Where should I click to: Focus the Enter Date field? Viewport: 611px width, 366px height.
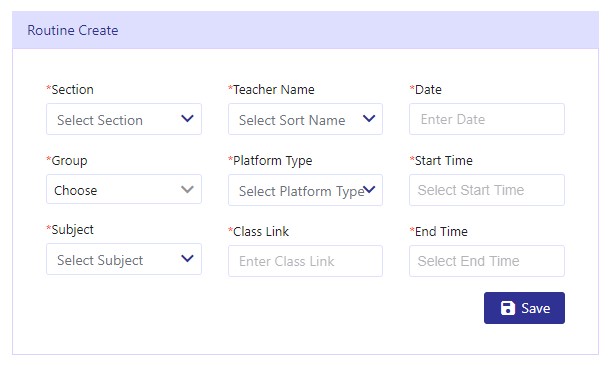[487, 119]
